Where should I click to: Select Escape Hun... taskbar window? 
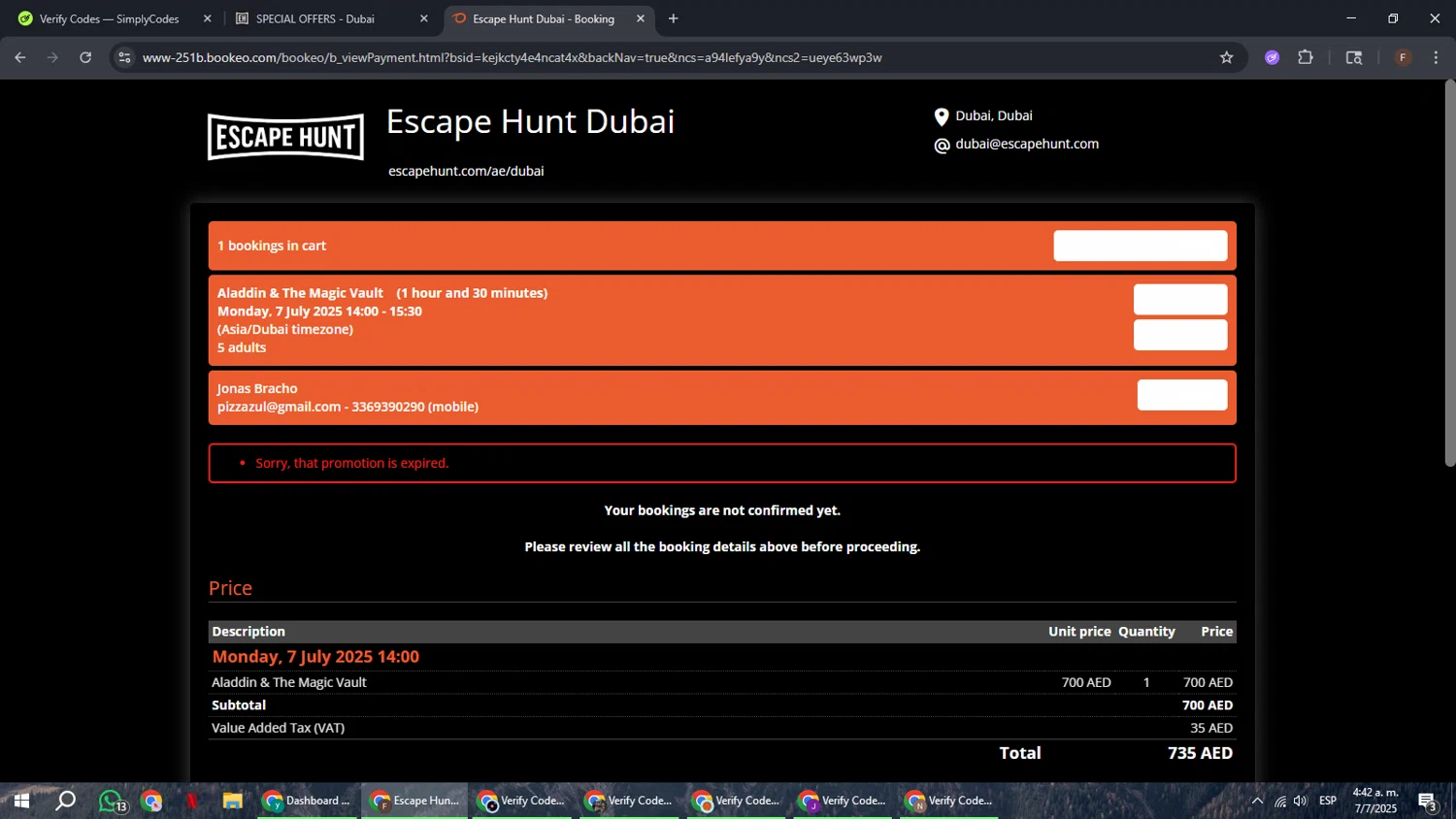[x=414, y=801]
